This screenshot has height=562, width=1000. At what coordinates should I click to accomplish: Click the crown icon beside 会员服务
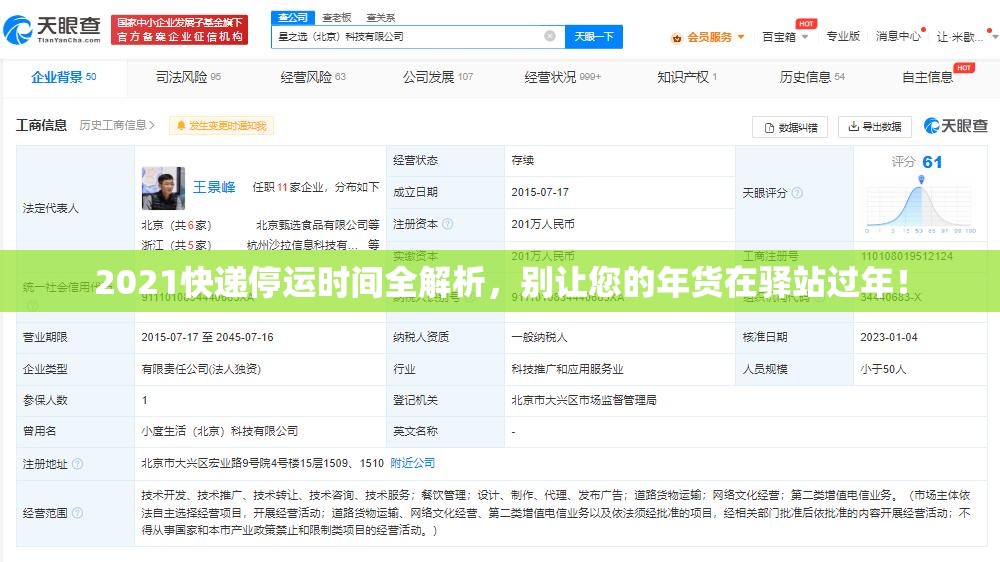coord(677,38)
